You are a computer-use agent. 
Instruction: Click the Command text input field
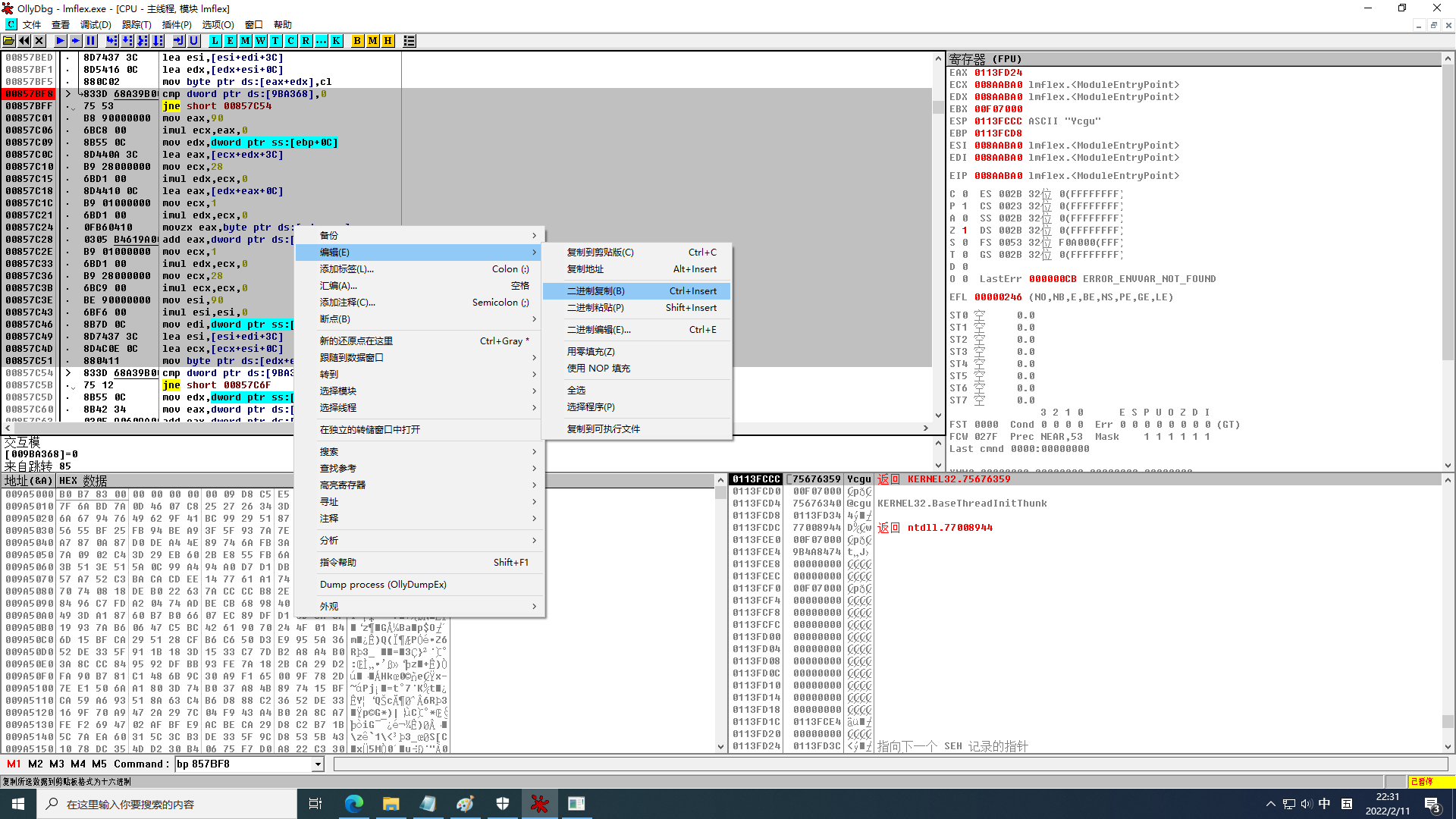243,764
